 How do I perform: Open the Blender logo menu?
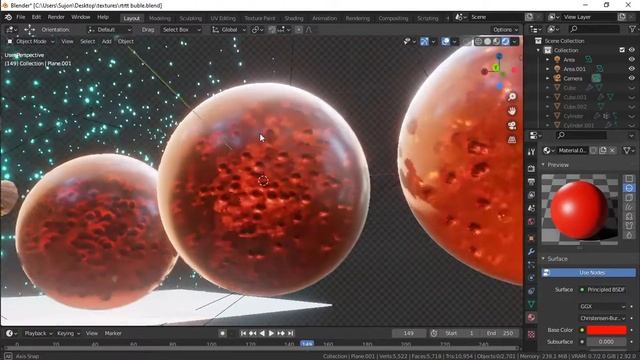click(8, 17)
